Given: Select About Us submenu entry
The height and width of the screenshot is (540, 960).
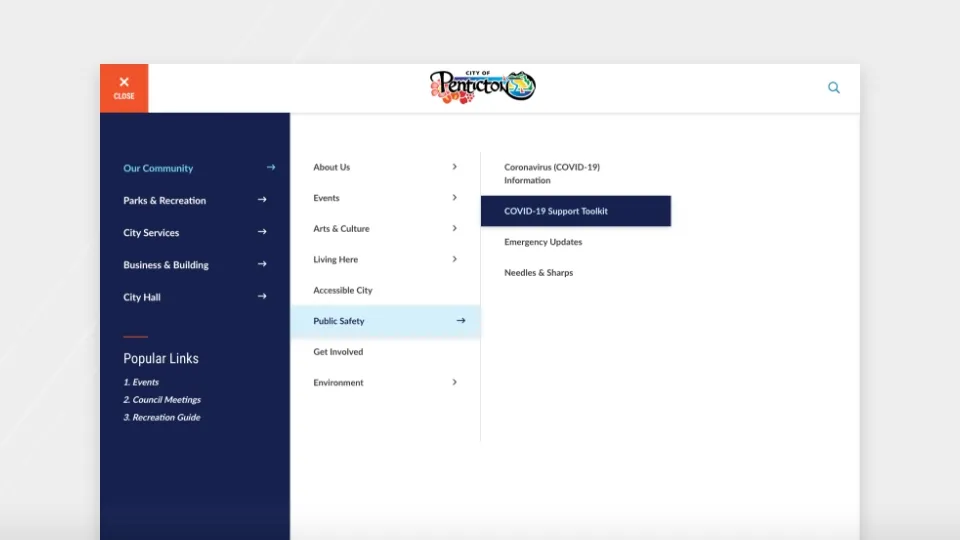Looking at the screenshot, I should [331, 167].
